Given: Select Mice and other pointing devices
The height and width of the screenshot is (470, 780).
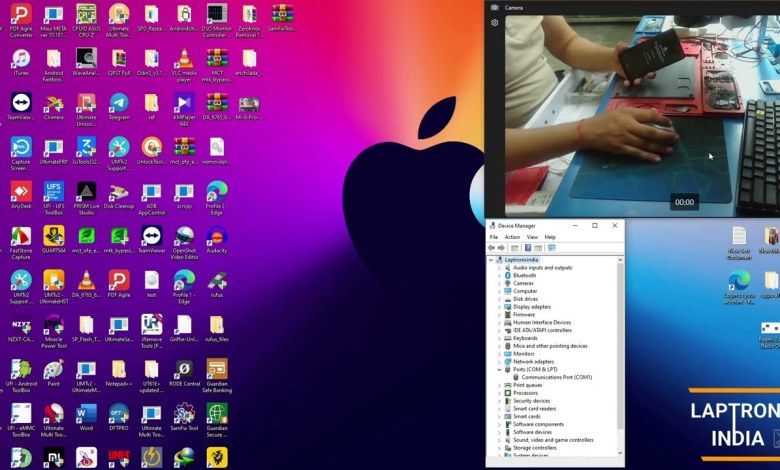Looking at the screenshot, I should pos(550,346).
